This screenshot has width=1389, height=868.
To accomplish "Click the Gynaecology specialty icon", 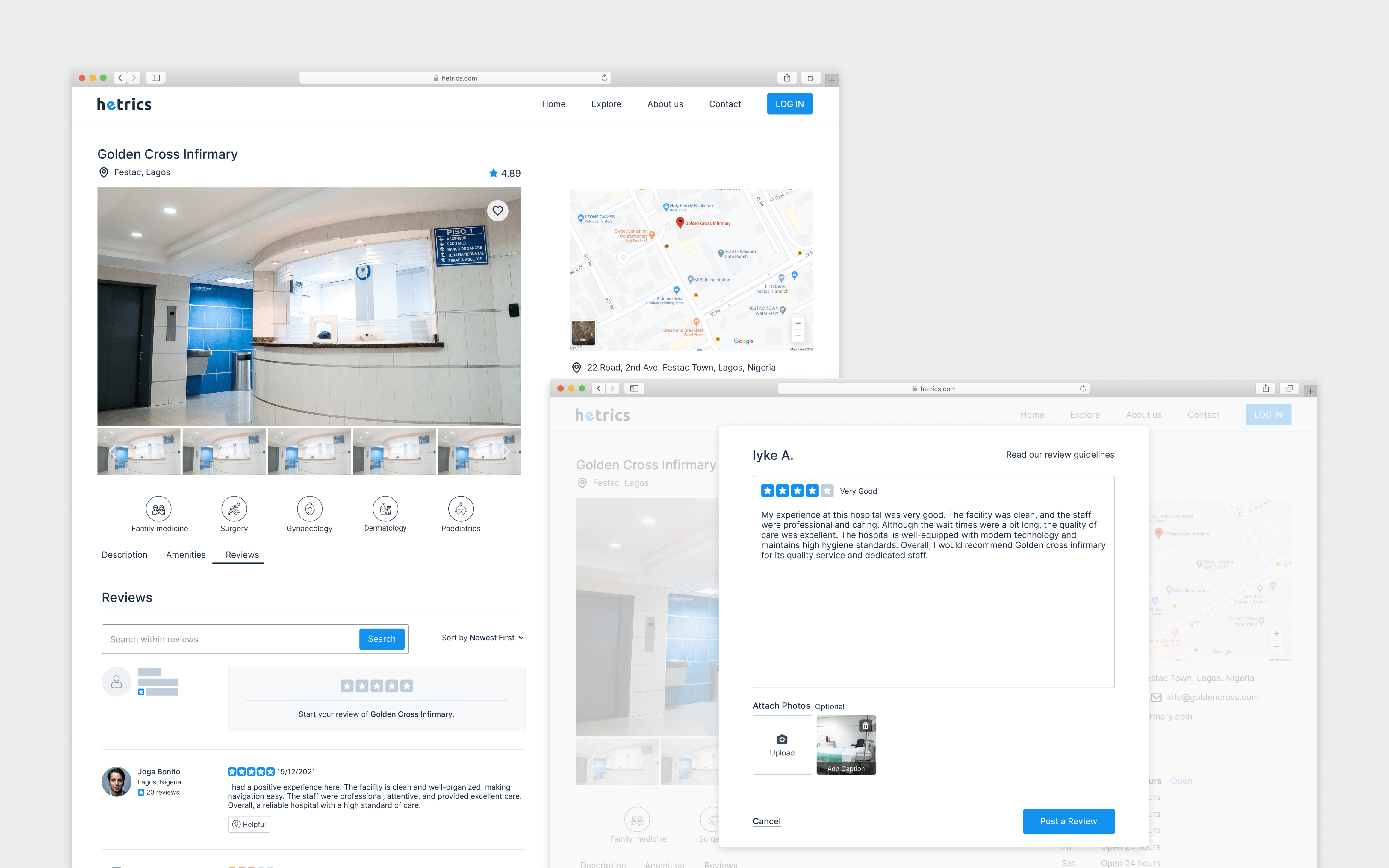I will tap(310, 509).
